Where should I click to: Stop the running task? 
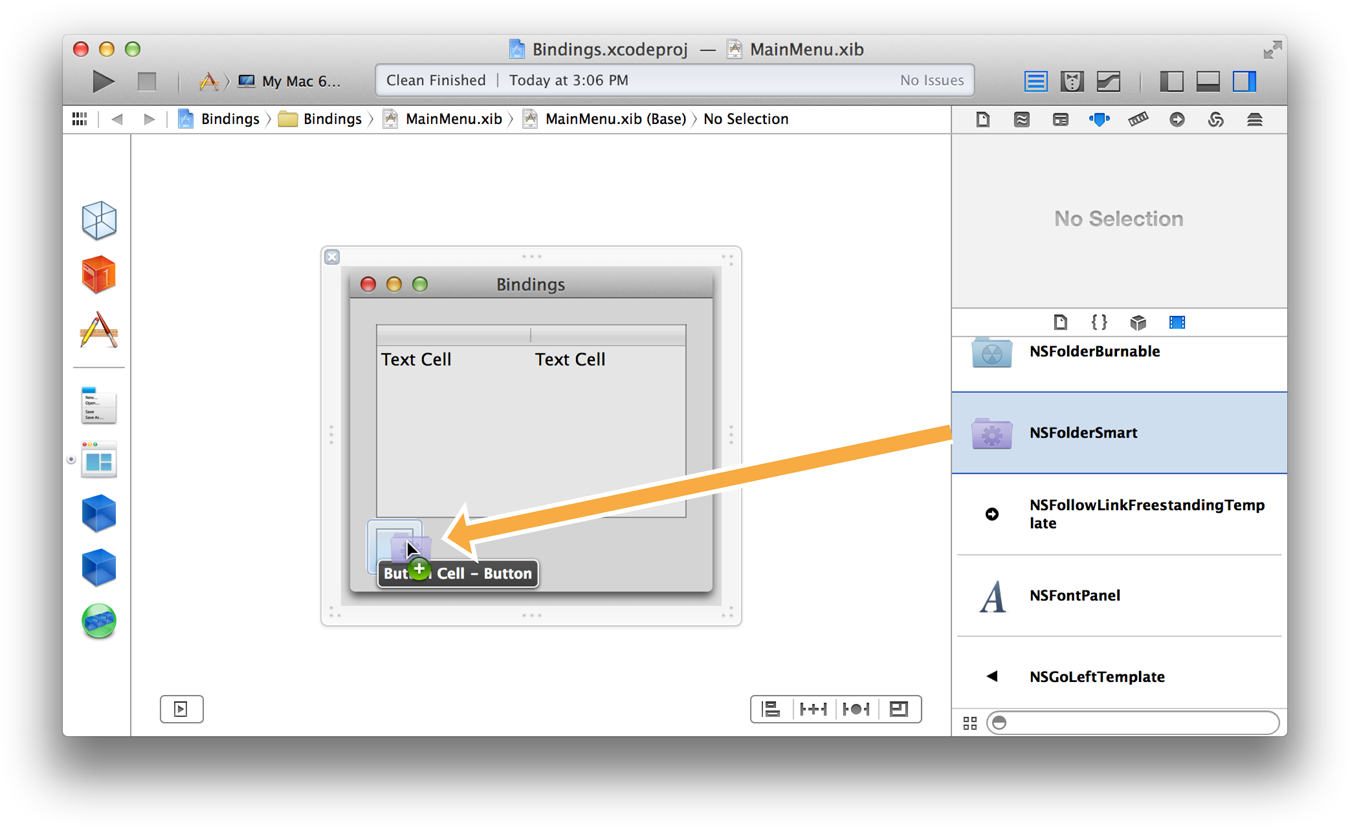(x=147, y=81)
